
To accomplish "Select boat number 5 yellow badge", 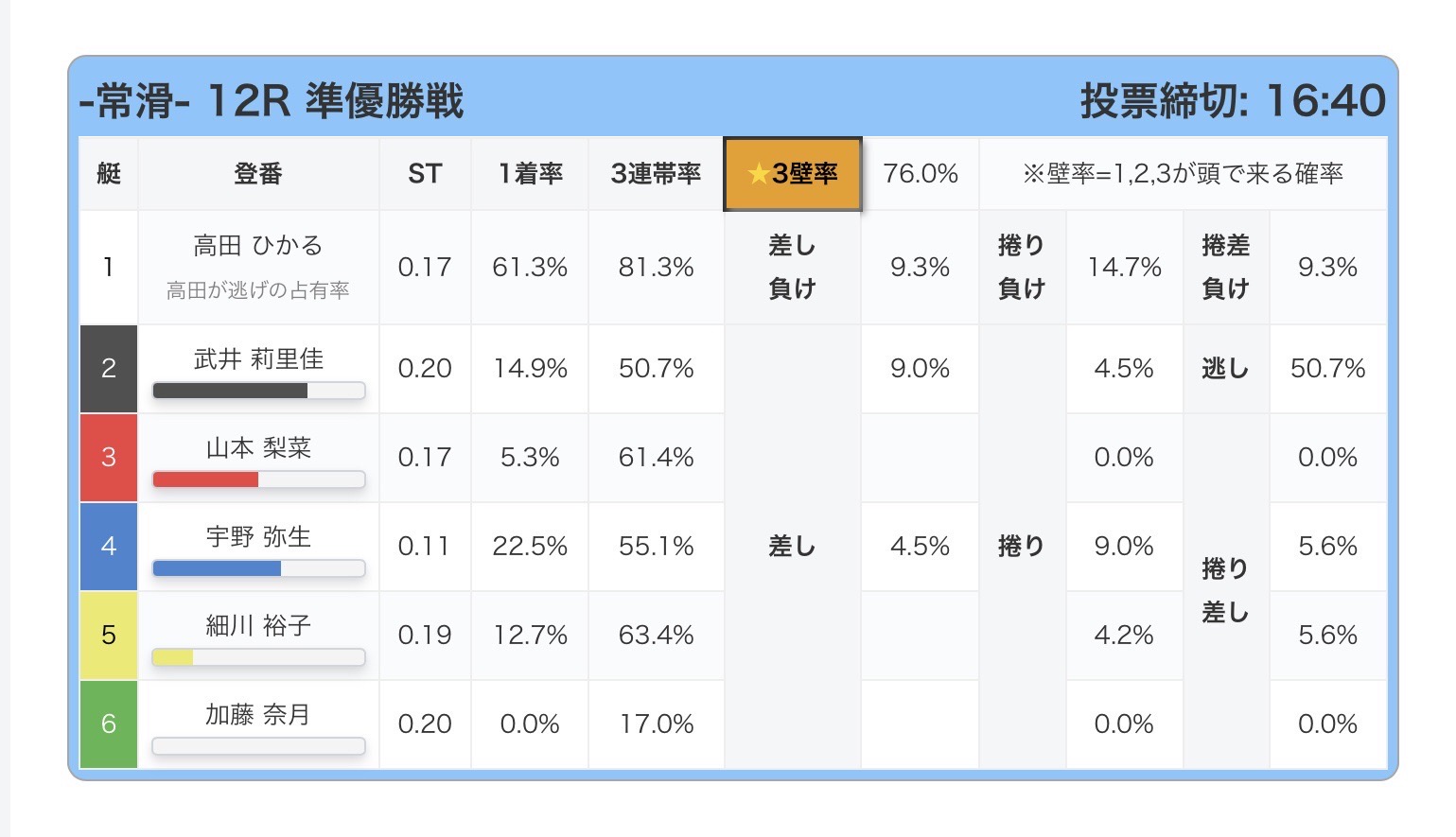I will (109, 636).
